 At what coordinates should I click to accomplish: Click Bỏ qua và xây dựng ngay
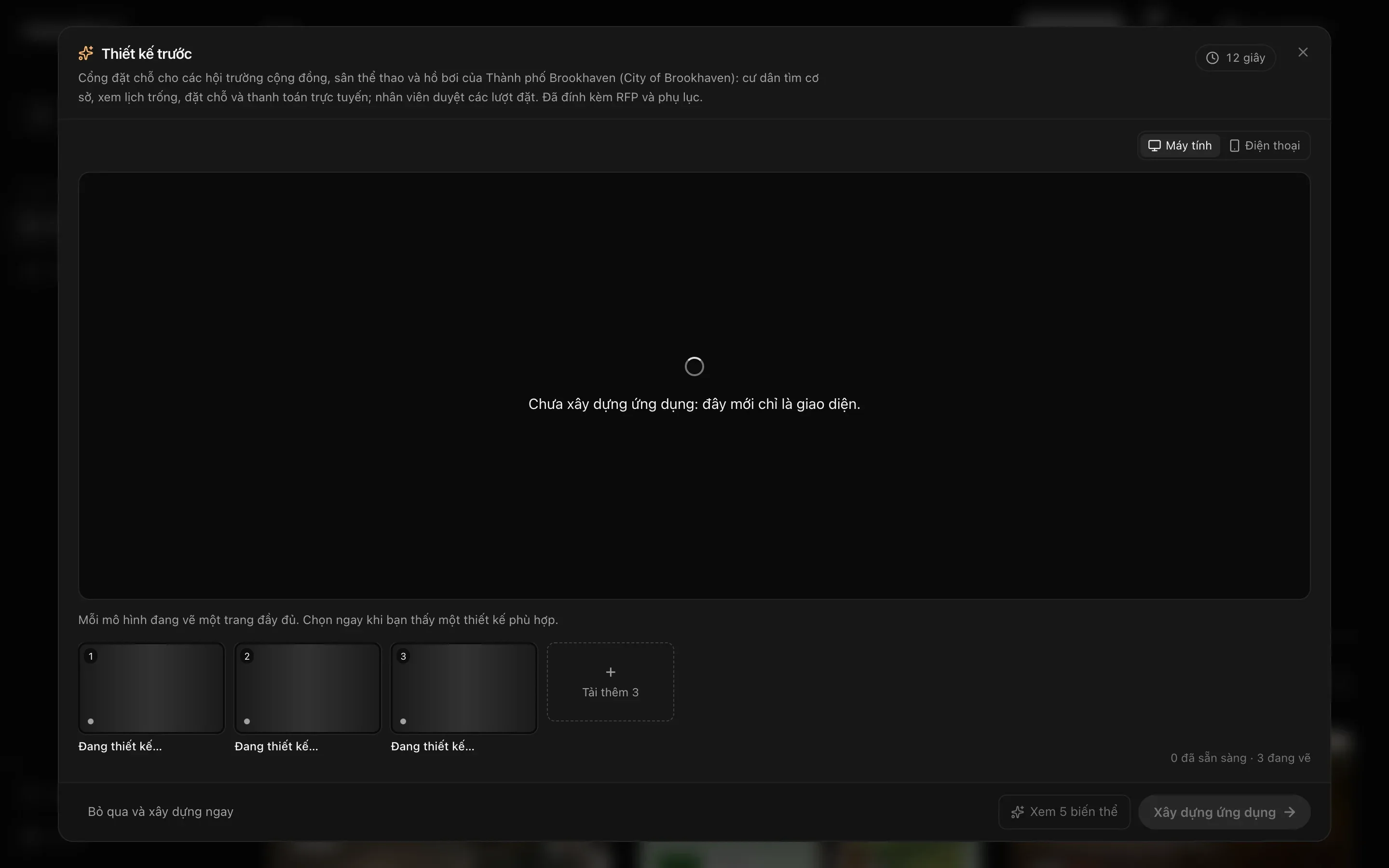coord(161,812)
